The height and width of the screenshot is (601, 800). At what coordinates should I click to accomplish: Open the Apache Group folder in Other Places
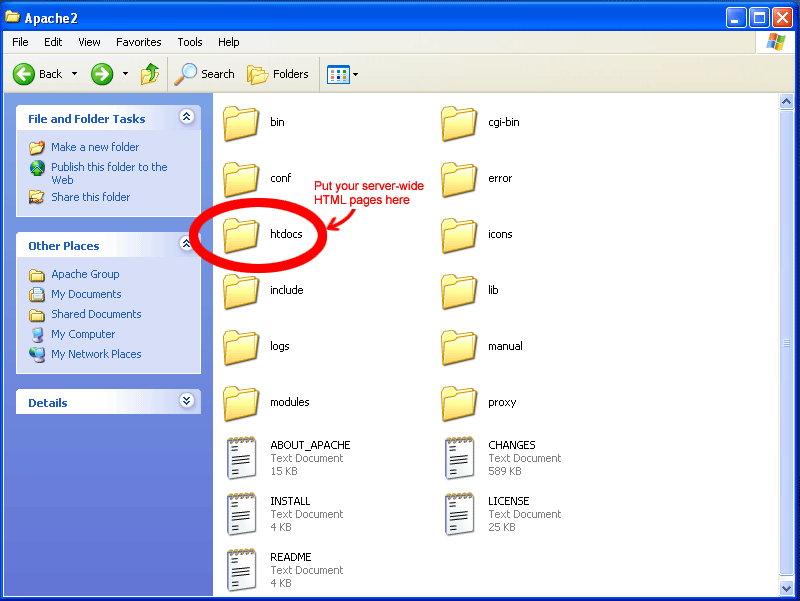point(85,274)
